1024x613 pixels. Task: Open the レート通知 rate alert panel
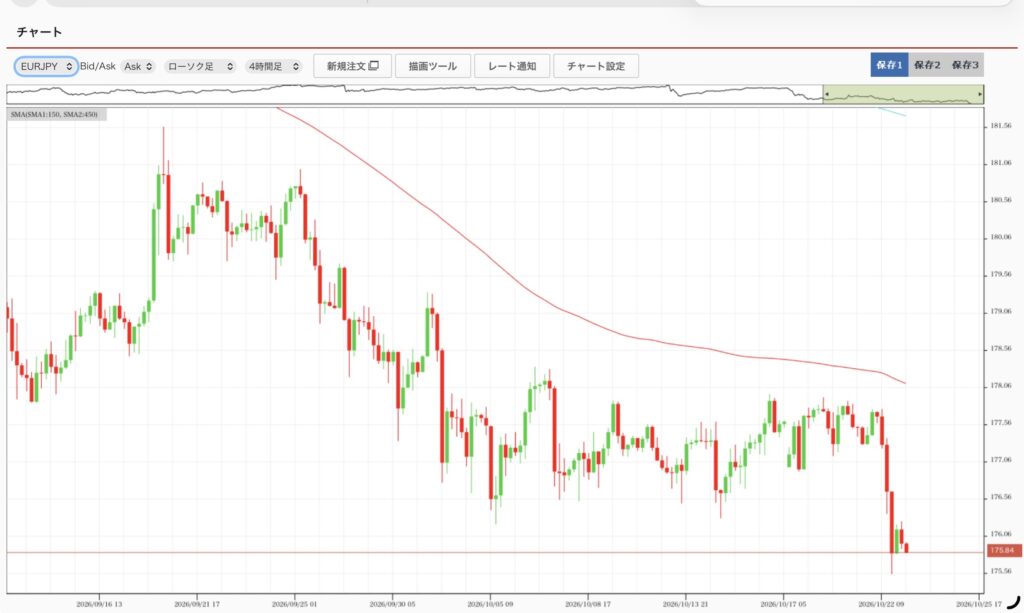[512, 66]
